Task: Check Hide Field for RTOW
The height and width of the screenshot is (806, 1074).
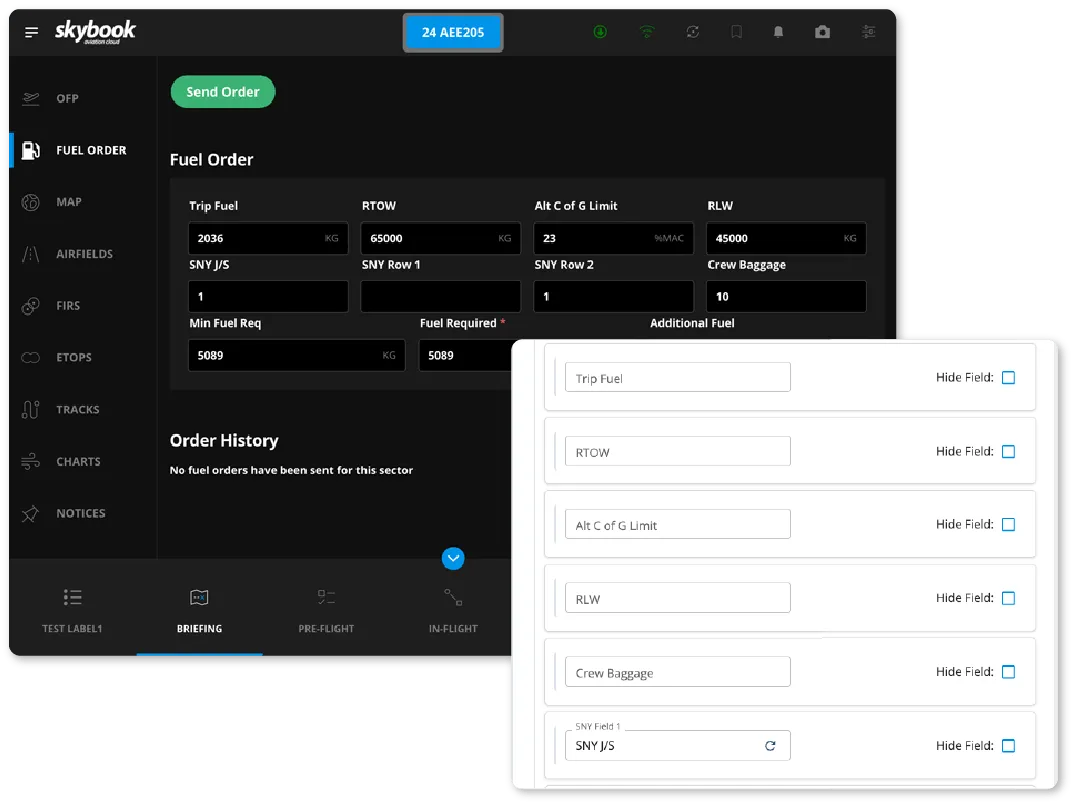Action: tap(1008, 451)
